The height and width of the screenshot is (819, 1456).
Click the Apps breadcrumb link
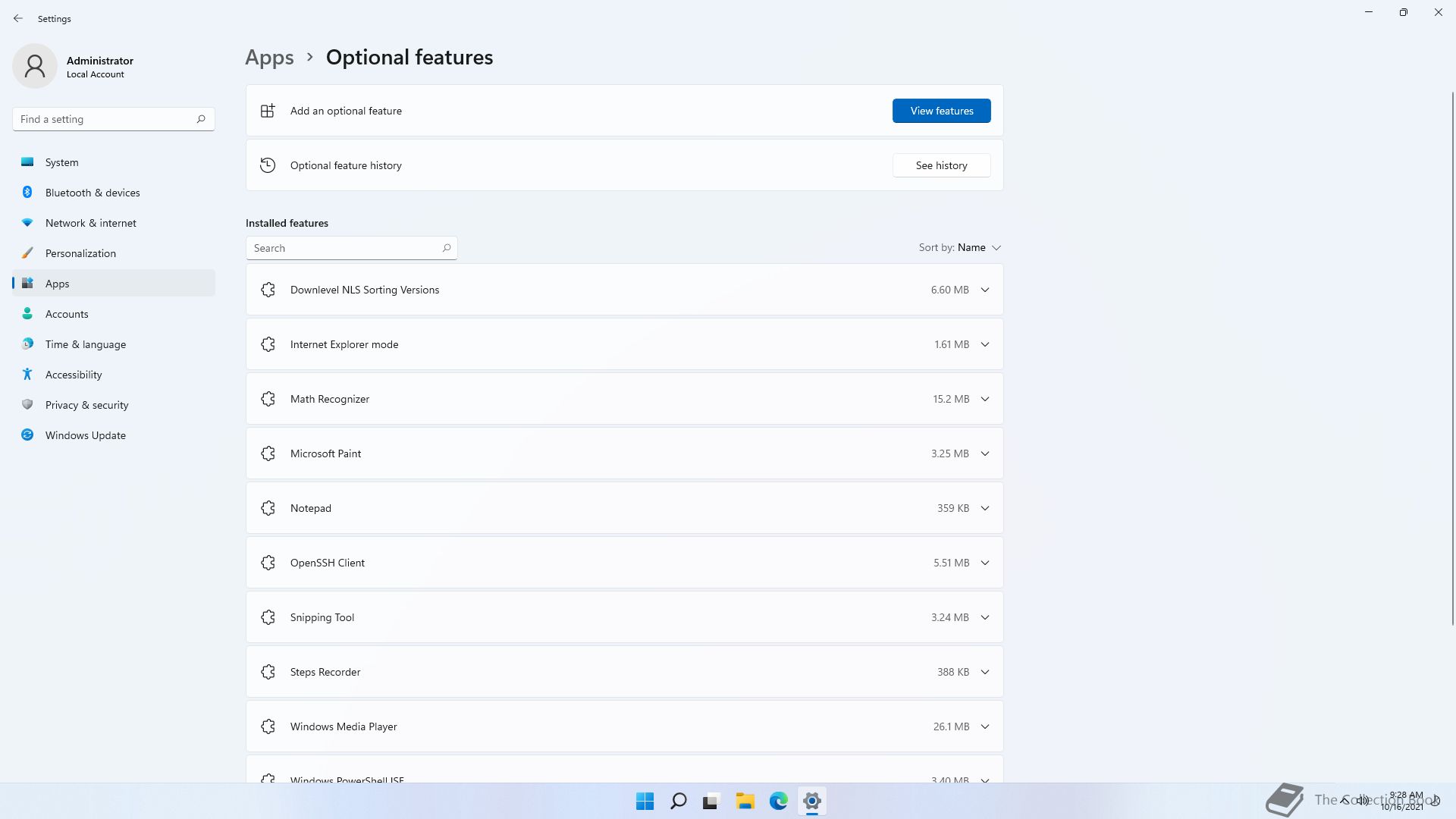[x=269, y=57]
